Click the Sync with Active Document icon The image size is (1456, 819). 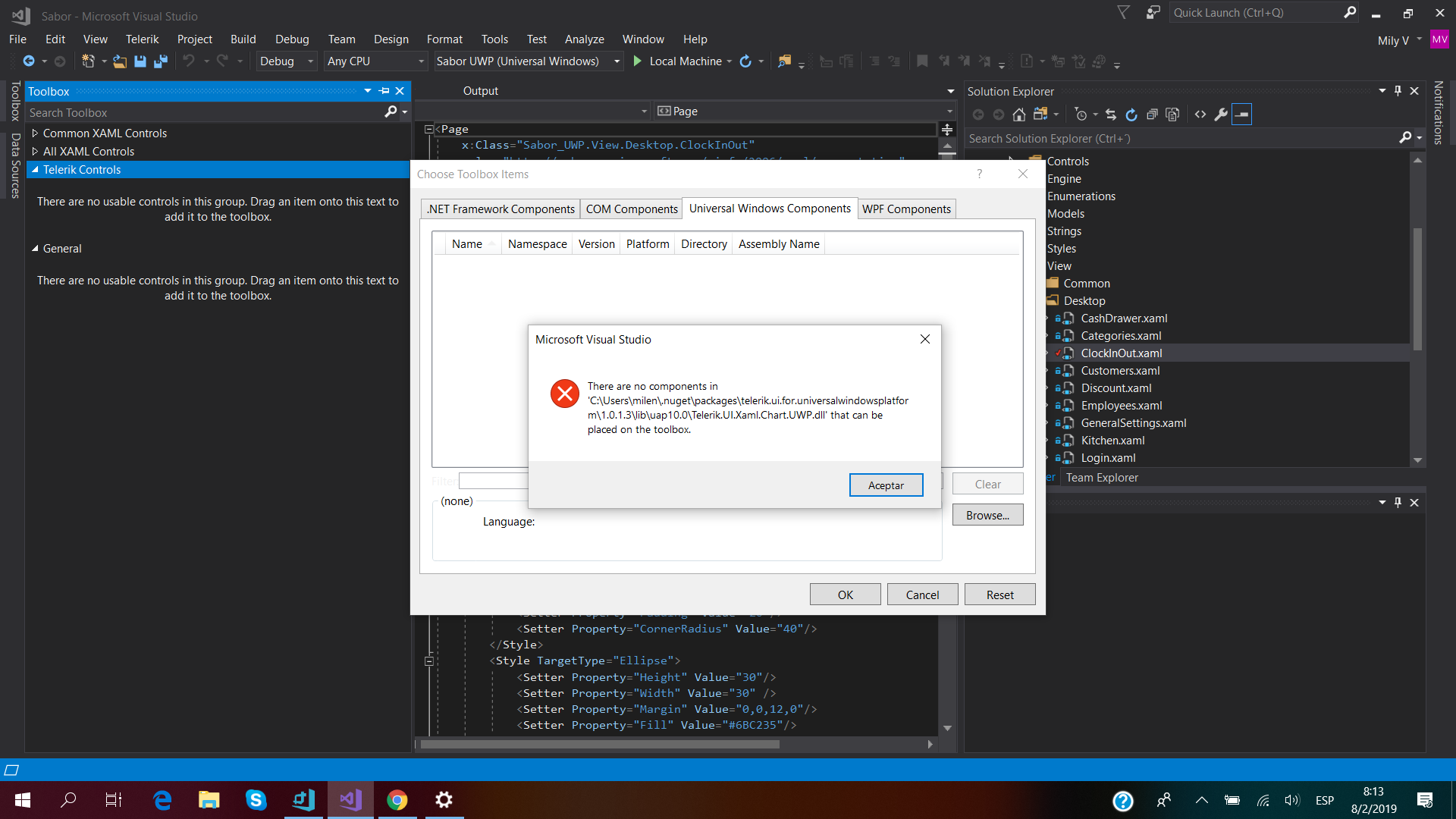(1111, 115)
